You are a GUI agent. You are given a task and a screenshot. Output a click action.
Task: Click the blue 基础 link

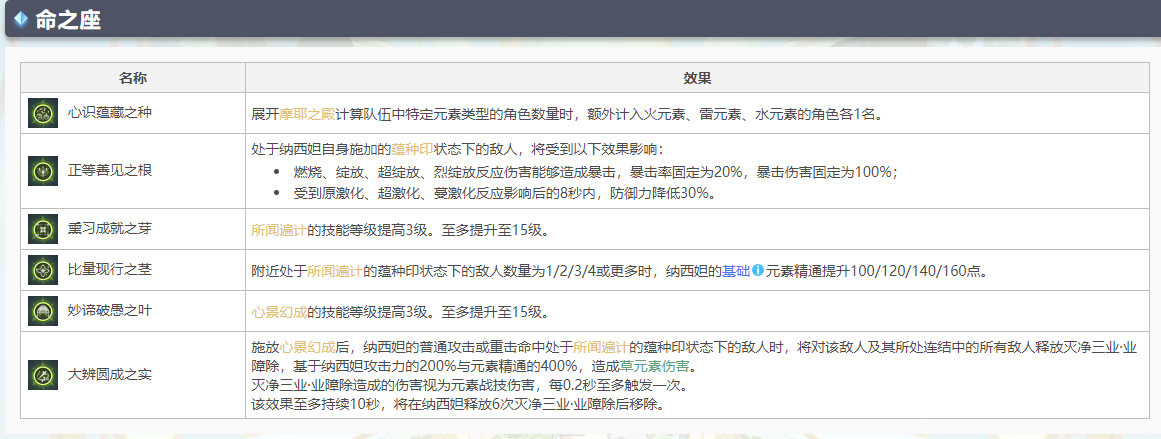735,271
